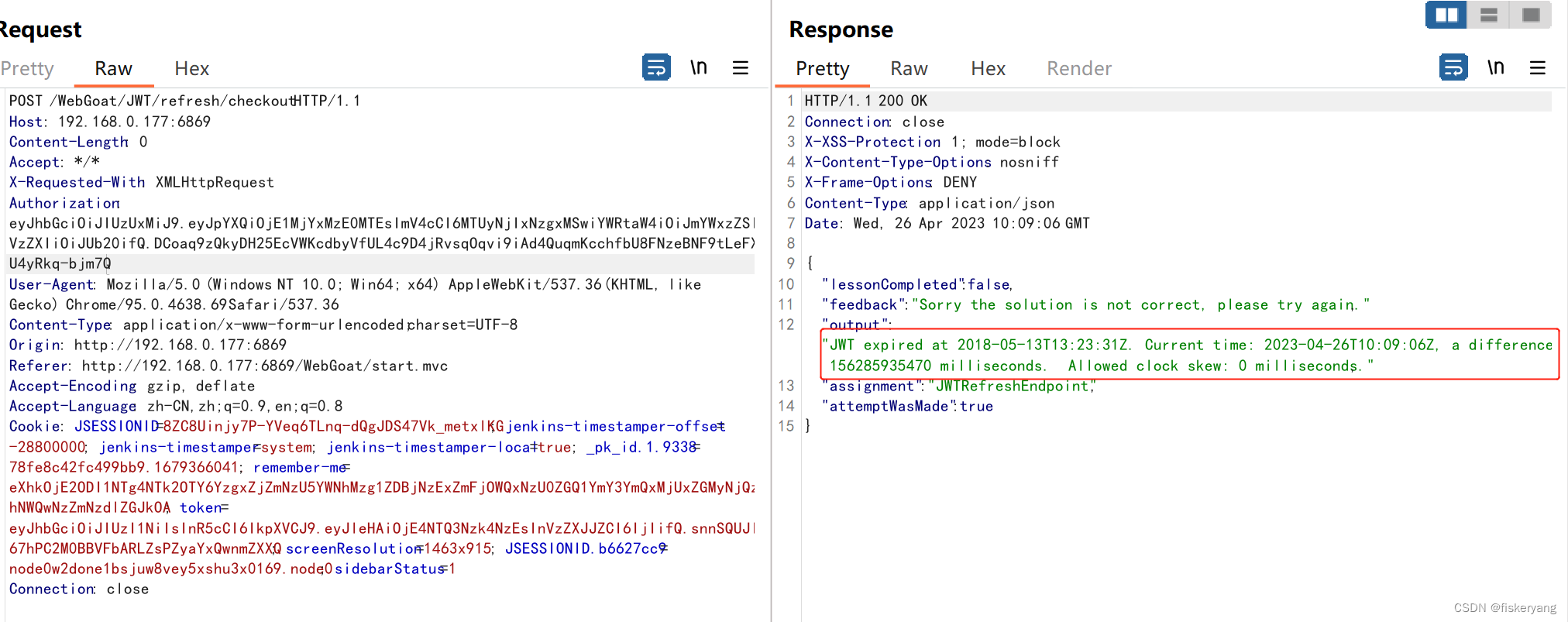Open the Response Render tab
Image resolution: width=1568 pixels, height=622 pixels.
(x=1079, y=69)
